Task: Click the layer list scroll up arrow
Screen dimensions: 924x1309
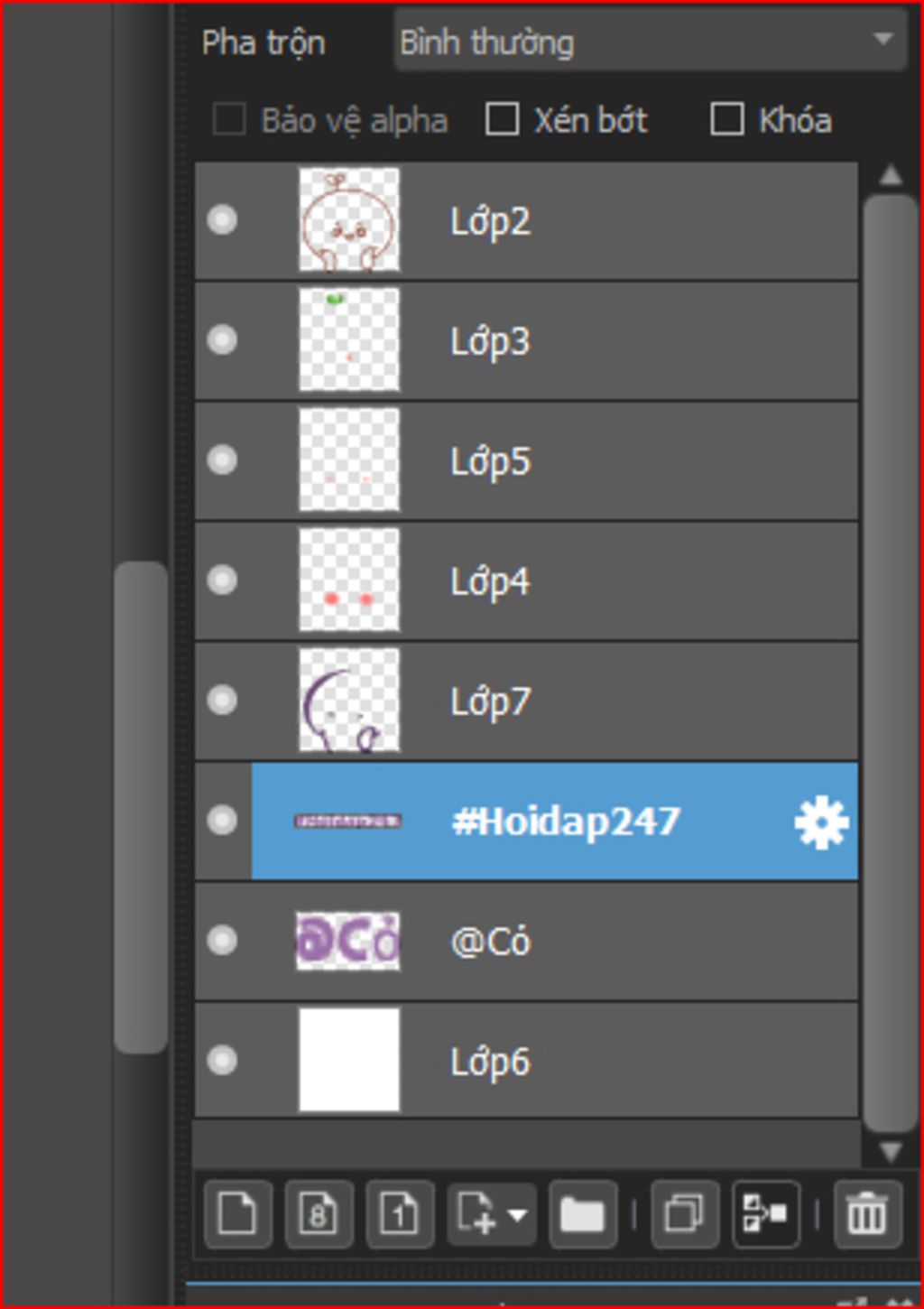Action: [891, 175]
